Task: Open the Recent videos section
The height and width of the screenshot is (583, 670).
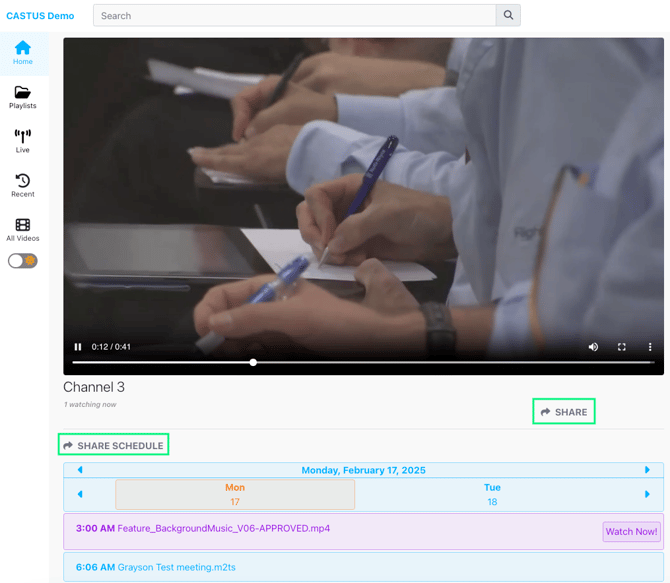Action: pyautogui.click(x=23, y=185)
